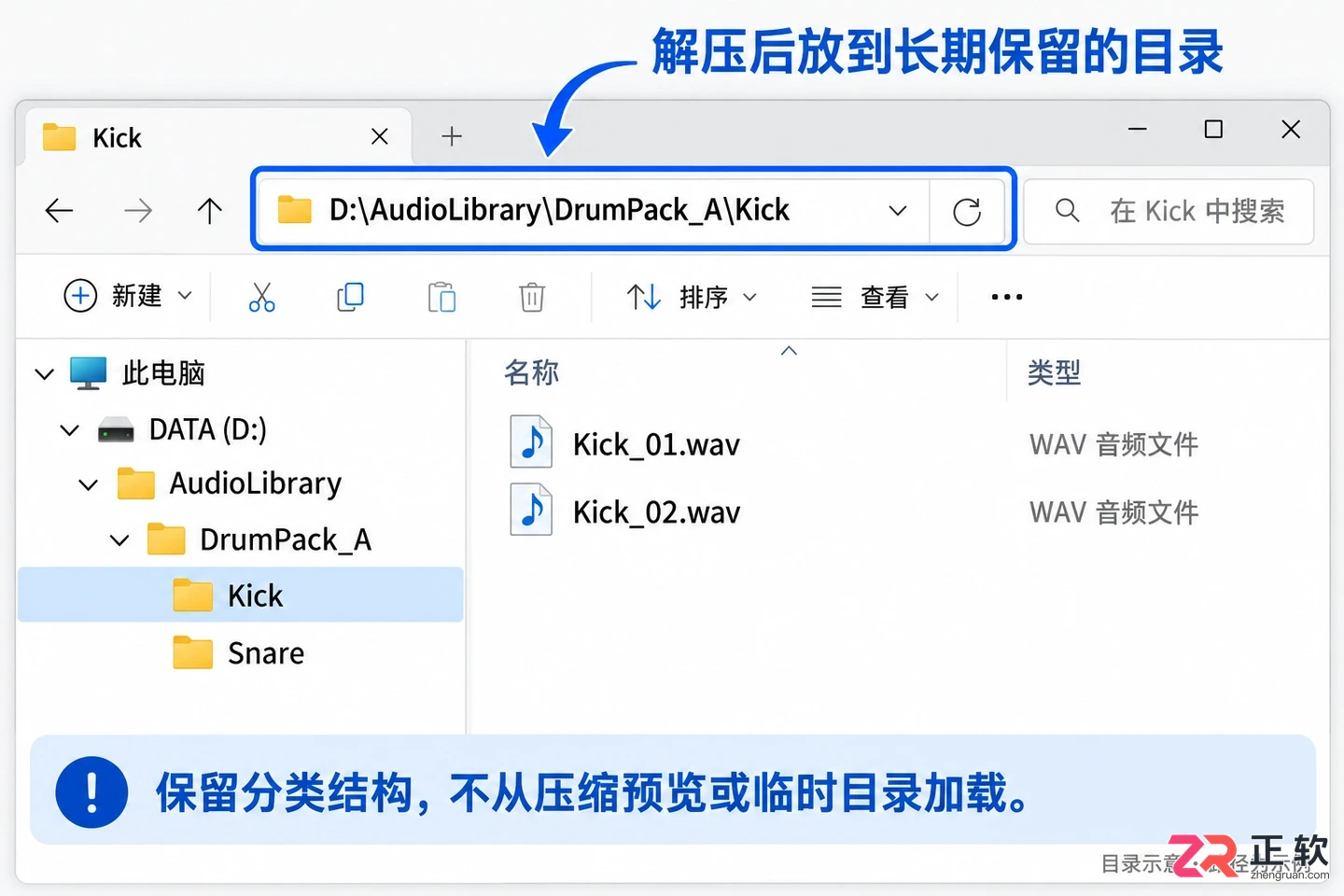Viewport: 1344px width, 896px height.
Task: Collapse the AudioLibrary tree chevron
Action: point(89,484)
